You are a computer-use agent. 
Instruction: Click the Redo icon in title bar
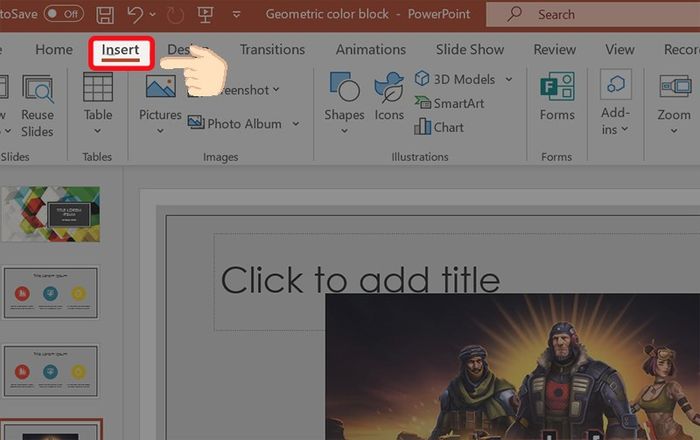(x=175, y=15)
